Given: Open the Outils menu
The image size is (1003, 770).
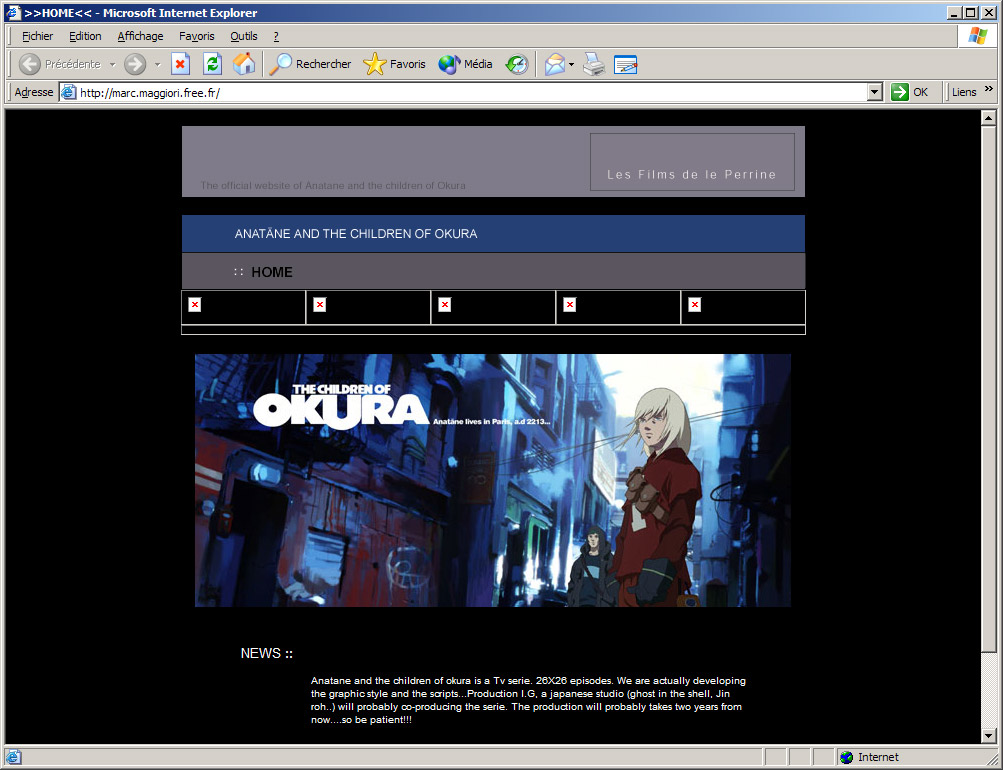Looking at the screenshot, I should click(x=244, y=36).
